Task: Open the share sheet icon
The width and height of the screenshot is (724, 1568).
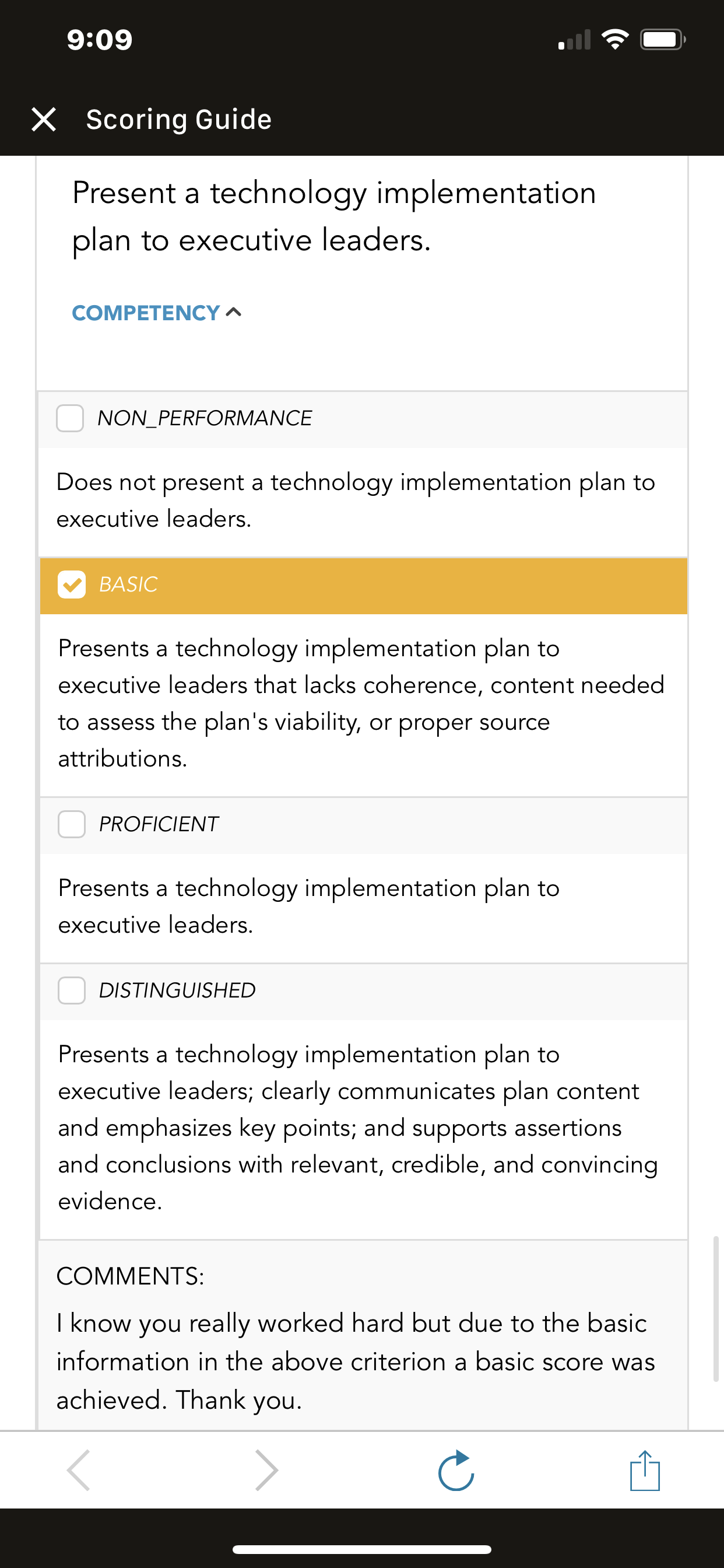Action: click(x=645, y=1470)
